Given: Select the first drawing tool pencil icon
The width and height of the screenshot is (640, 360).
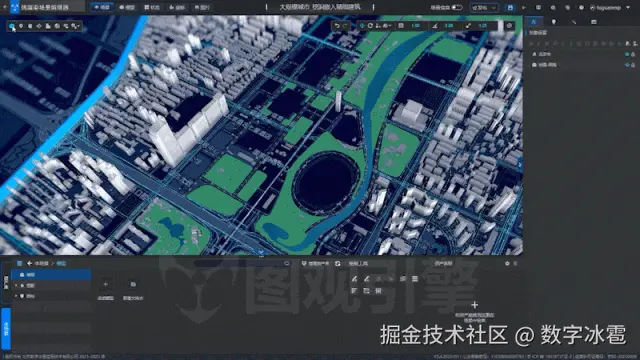Looking at the screenshot, I should (354, 279).
